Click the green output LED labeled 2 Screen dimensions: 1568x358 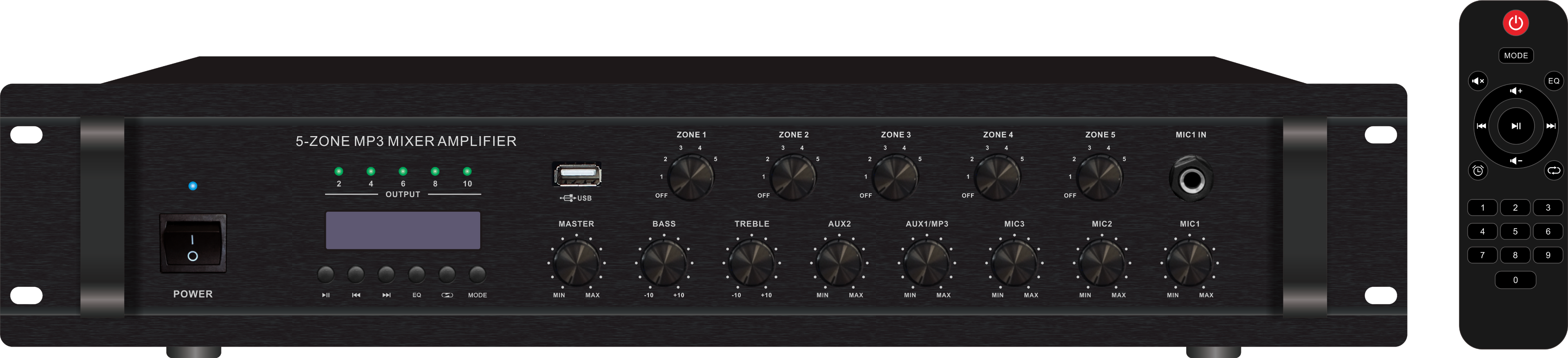[x=339, y=171]
